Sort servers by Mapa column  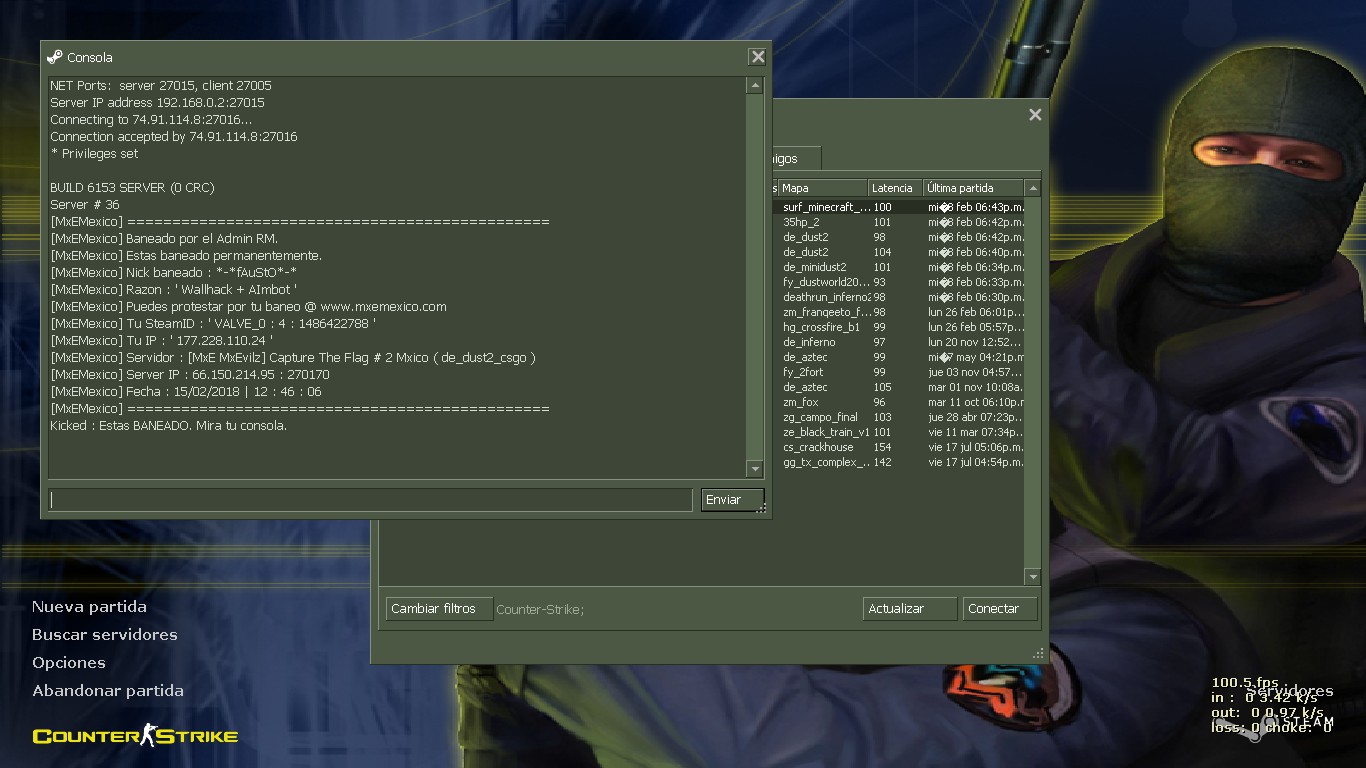click(x=822, y=188)
